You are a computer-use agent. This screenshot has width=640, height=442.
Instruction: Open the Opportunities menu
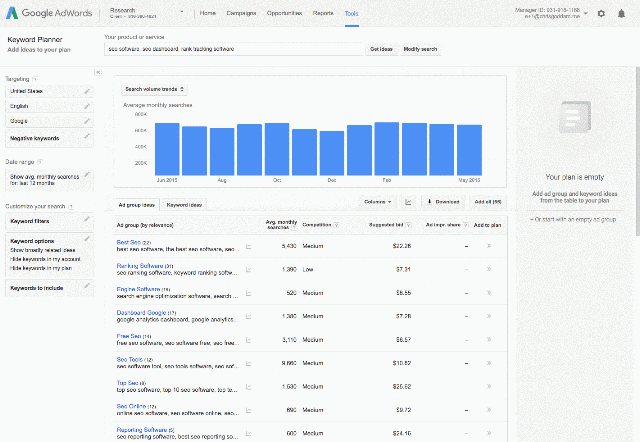click(x=284, y=13)
